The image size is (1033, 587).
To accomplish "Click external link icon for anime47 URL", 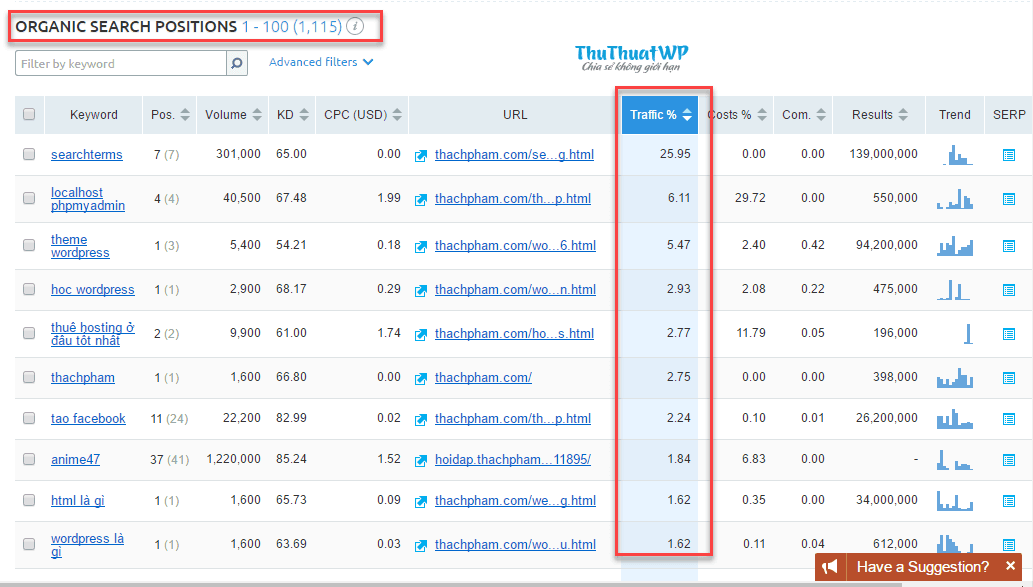I will pos(422,460).
